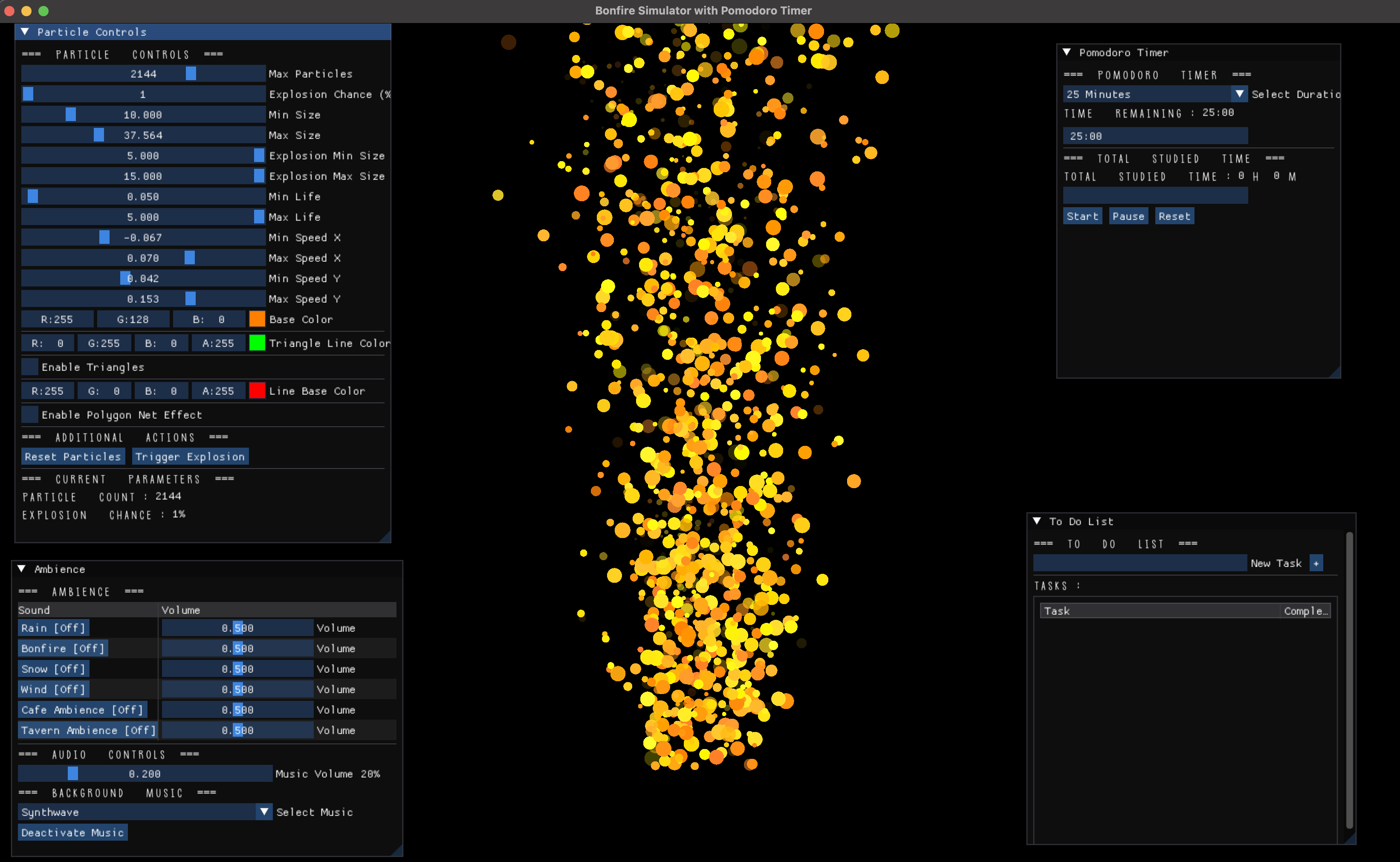Toggle Snow sound on
The image size is (1400, 862).
click(x=54, y=669)
